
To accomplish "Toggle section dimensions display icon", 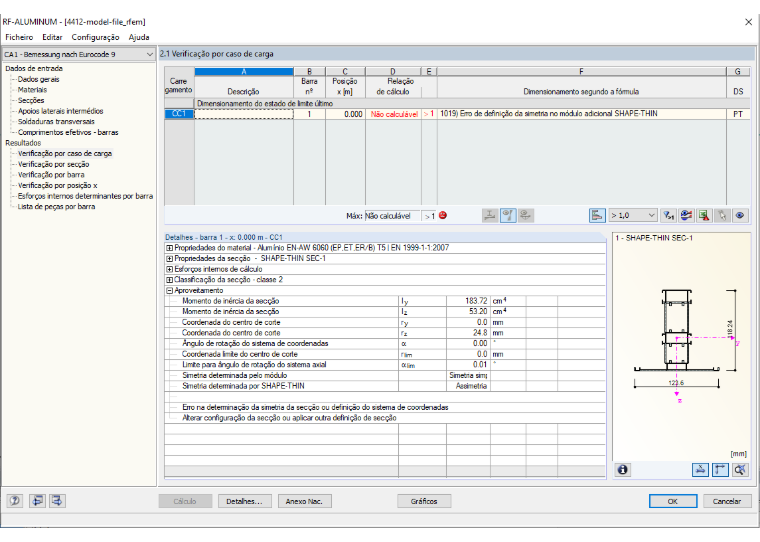I will (700, 469).
